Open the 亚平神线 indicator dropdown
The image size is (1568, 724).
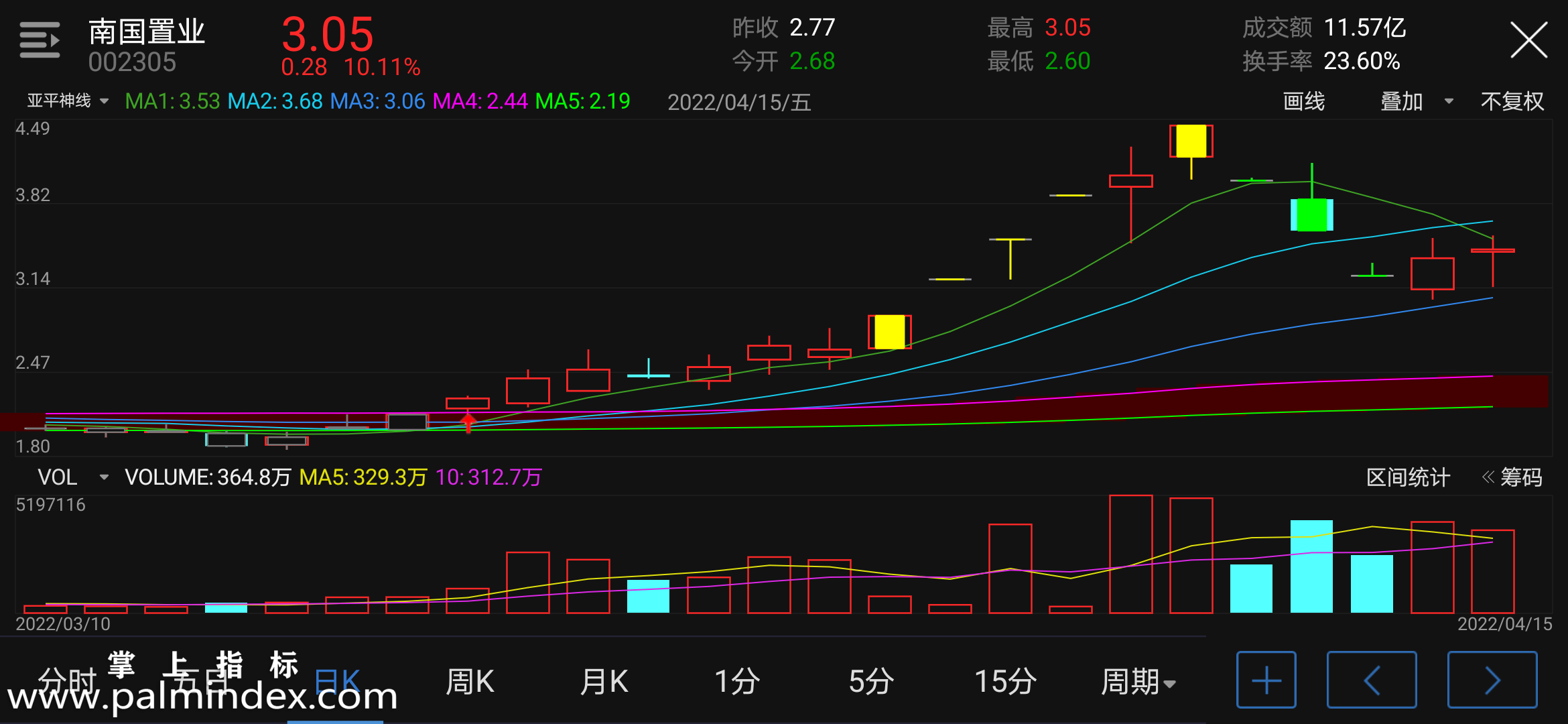pyautogui.click(x=68, y=101)
